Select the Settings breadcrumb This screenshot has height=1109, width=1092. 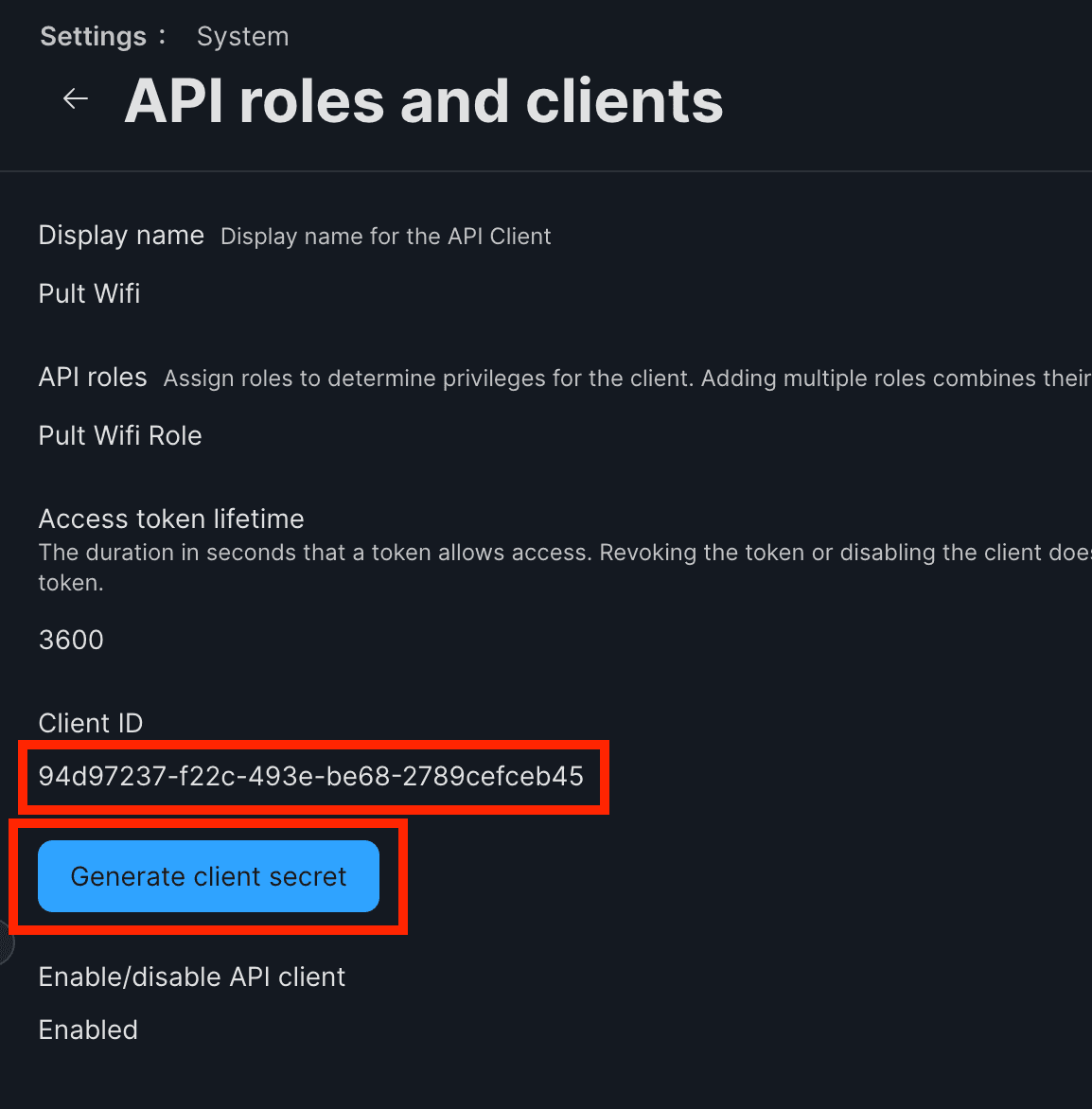point(93,36)
